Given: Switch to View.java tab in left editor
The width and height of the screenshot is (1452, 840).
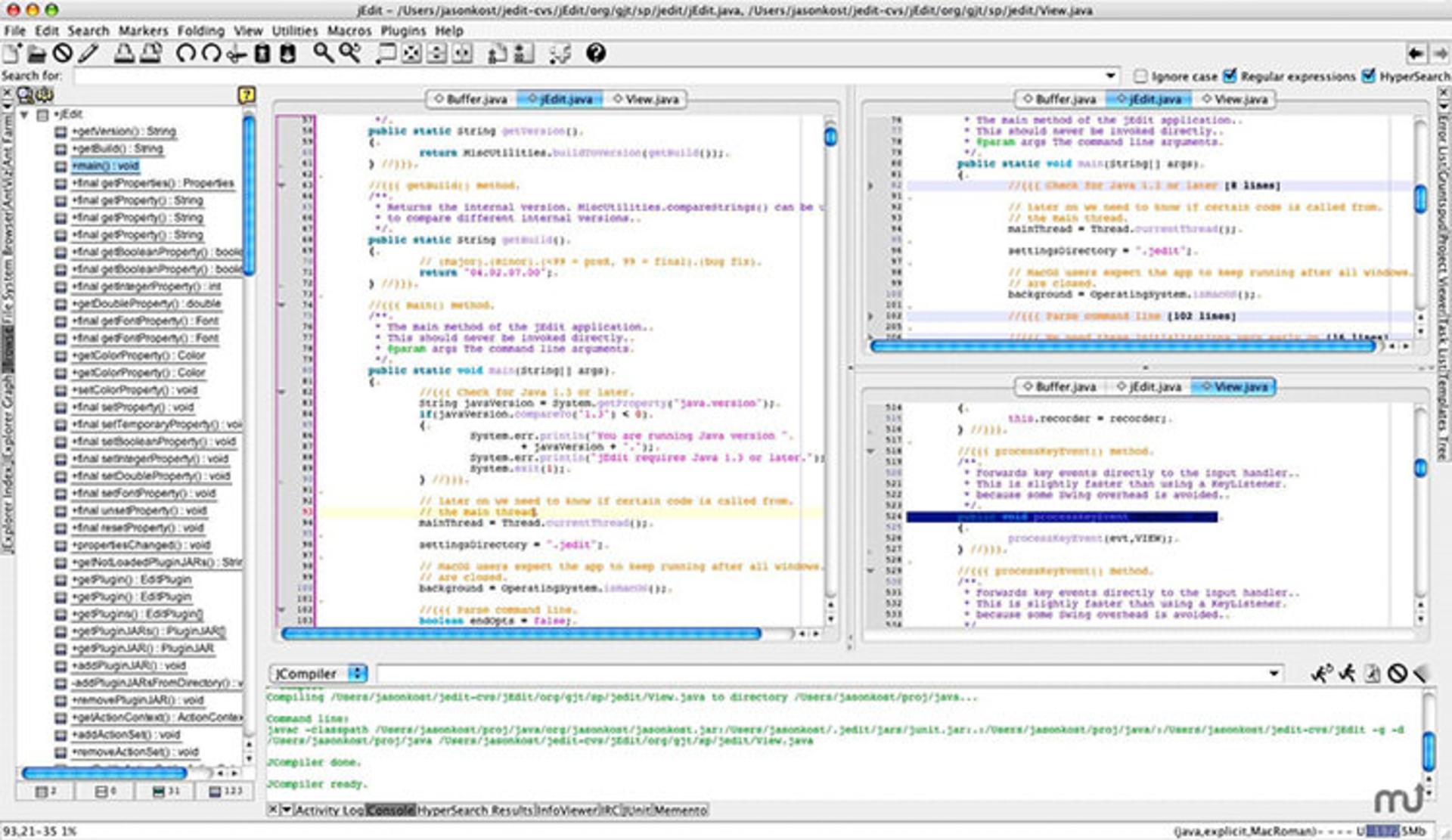Looking at the screenshot, I should tap(647, 99).
